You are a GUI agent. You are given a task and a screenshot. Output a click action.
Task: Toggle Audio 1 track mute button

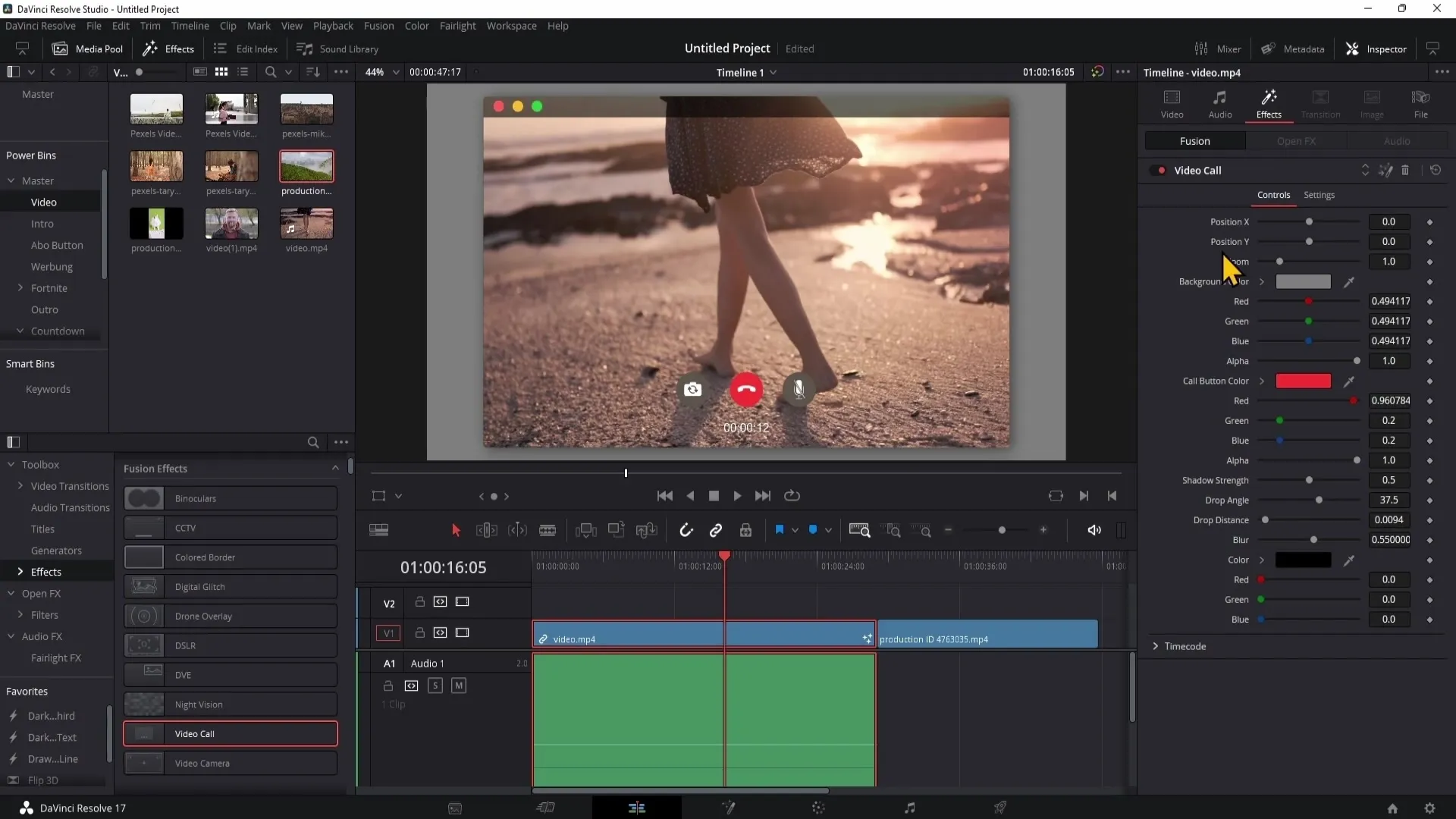point(458,686)
